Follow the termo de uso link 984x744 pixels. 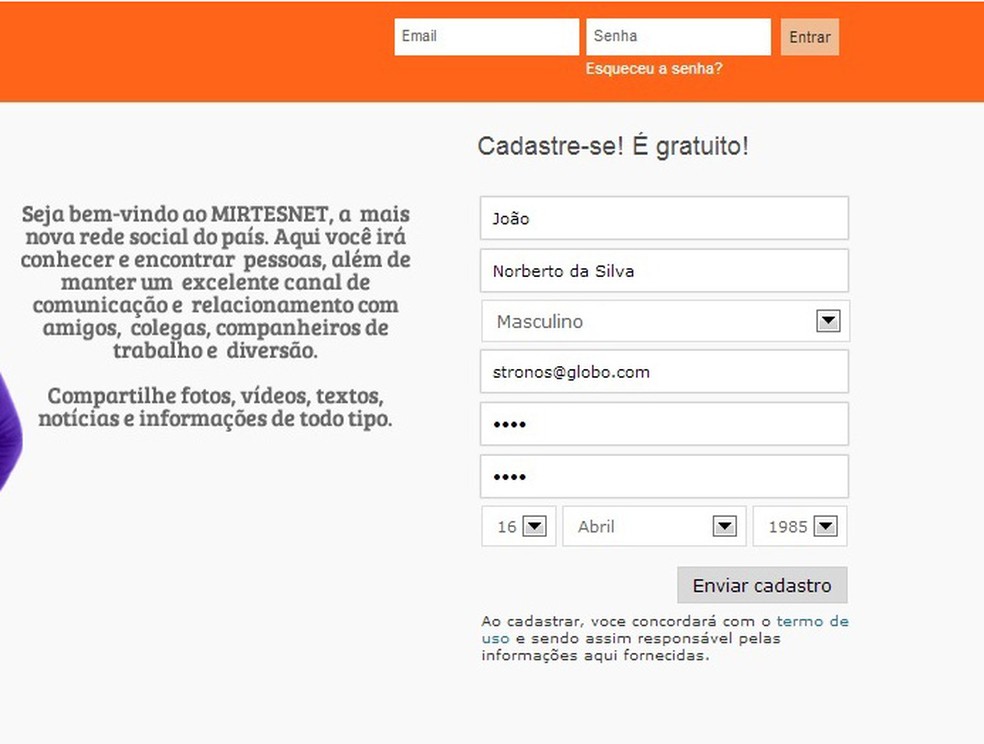tap(813, 620)
